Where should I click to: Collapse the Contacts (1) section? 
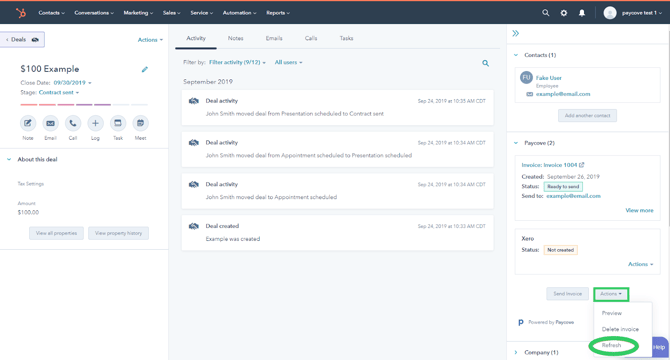click(x=516, y=55)
